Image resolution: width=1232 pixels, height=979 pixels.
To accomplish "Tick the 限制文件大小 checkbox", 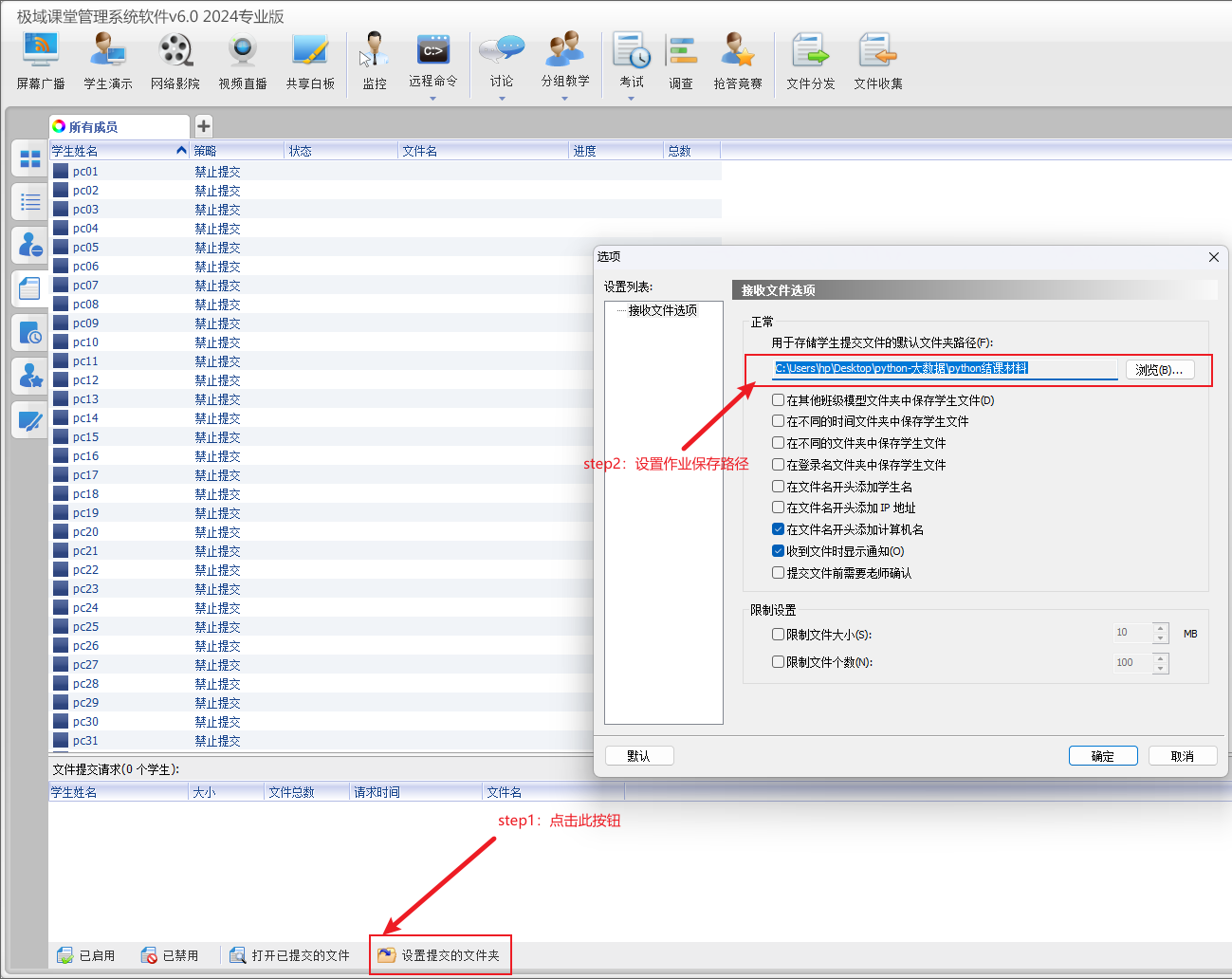I will pos(778,635).
